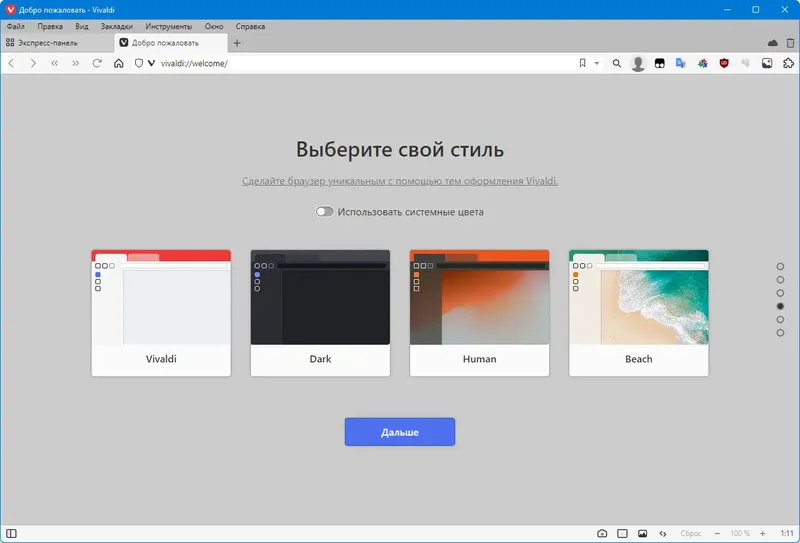
Task: Toggle tab tiling in the status bar
Action: (x=622, y=533)
